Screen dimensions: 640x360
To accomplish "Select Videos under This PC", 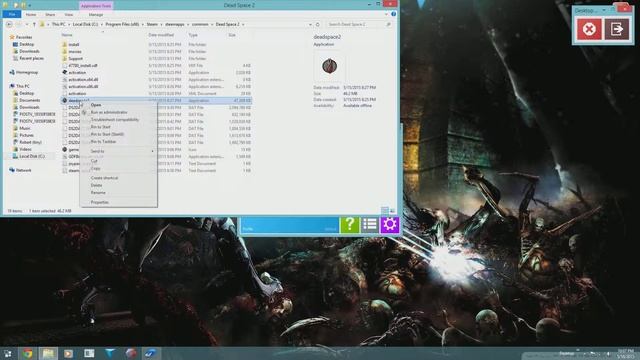I will click(25, 149).
